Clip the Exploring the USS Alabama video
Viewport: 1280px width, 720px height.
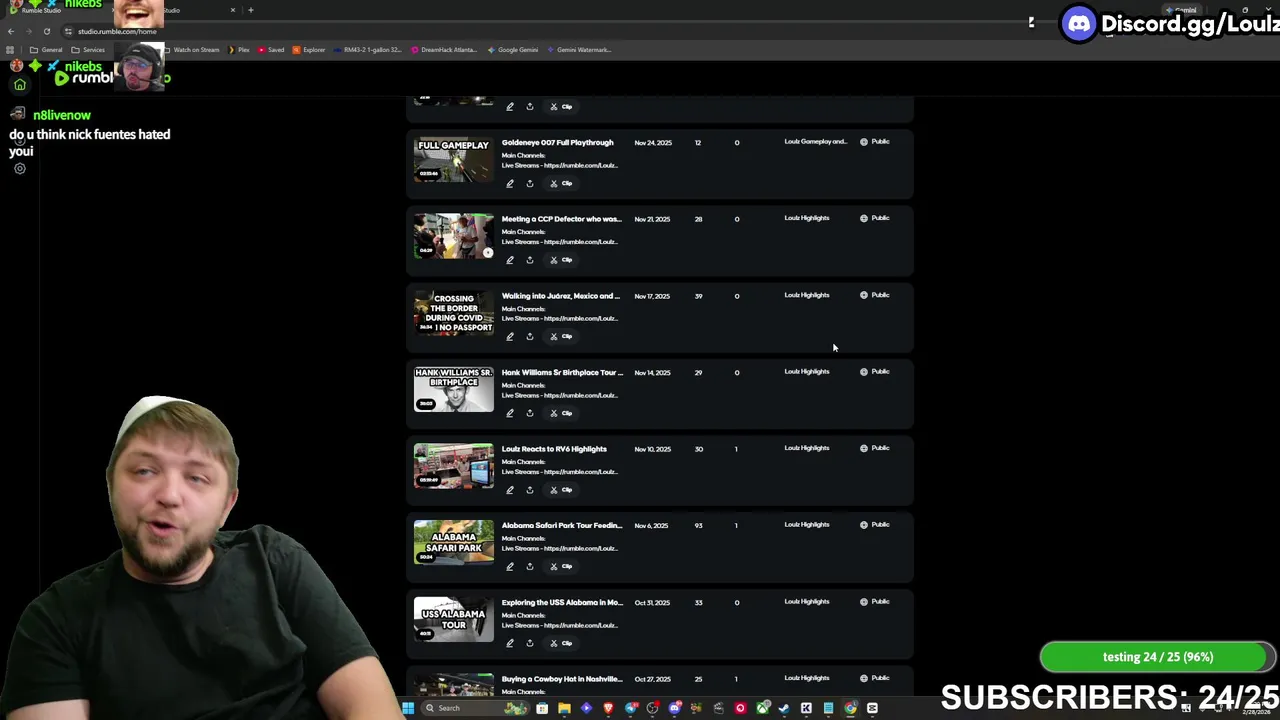tap(560, 643)
